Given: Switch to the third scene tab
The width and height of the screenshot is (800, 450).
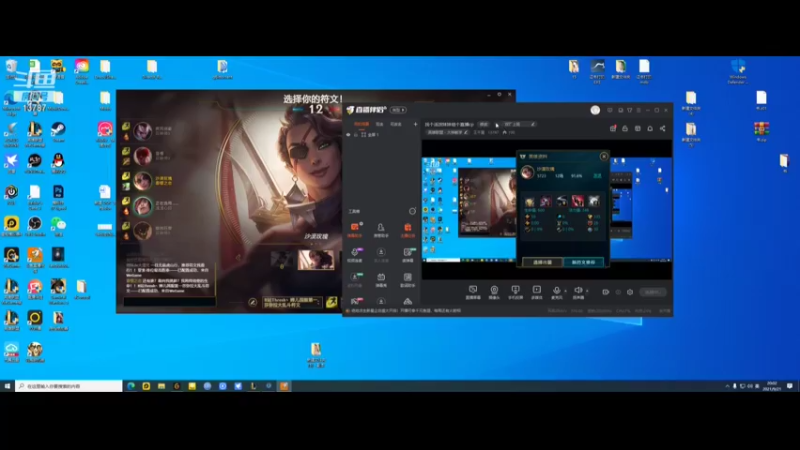Looking at the screenshot, I should click(395, 124).
